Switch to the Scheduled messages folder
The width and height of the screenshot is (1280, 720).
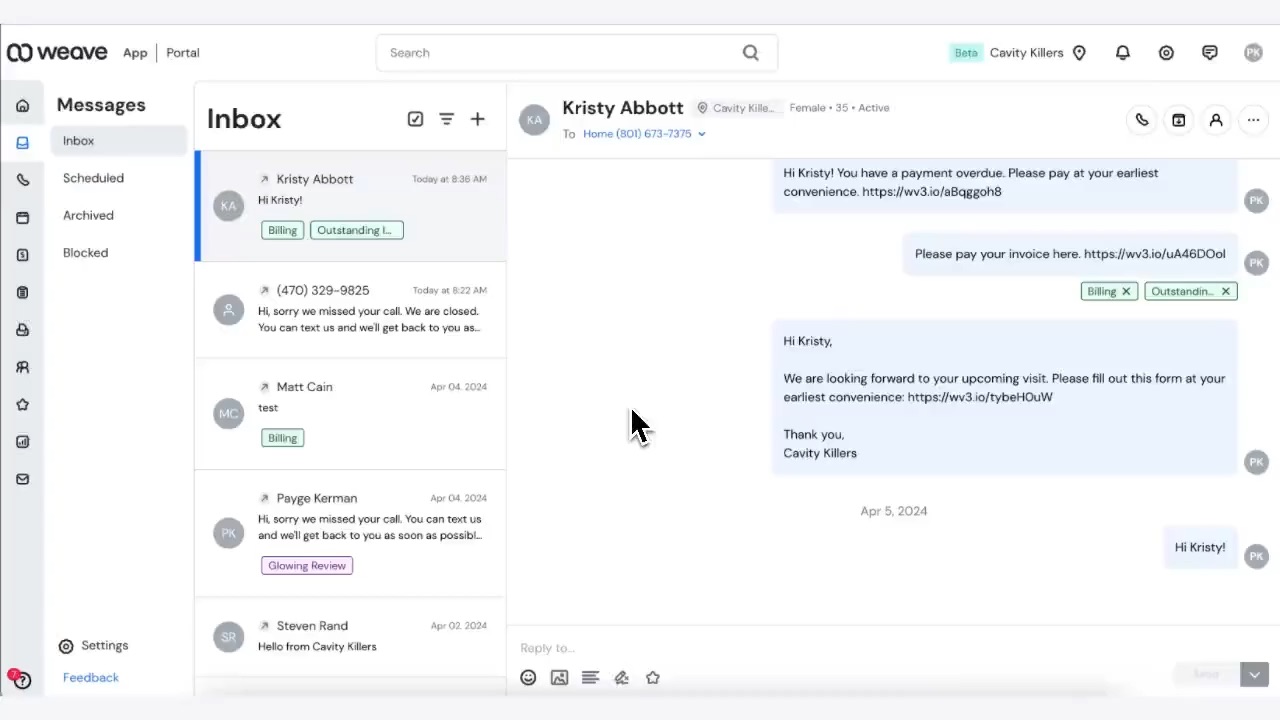coord(93,178)
